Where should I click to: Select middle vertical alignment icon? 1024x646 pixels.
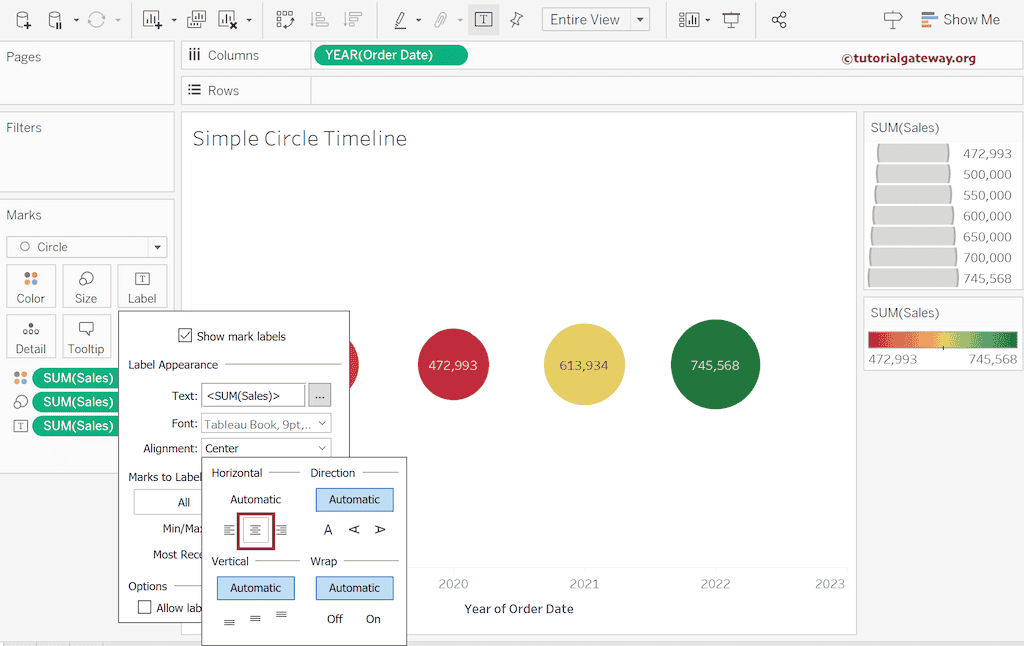[255, 618]
